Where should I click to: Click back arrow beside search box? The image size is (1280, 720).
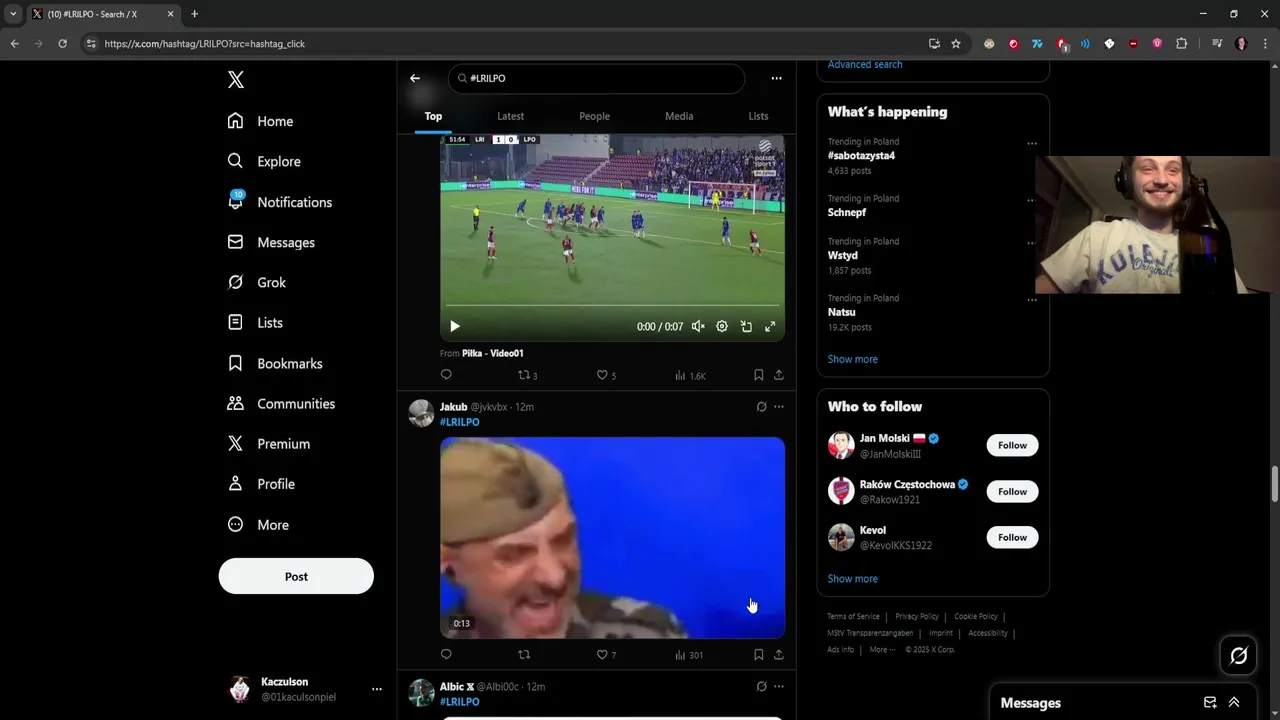coord(415,78)
